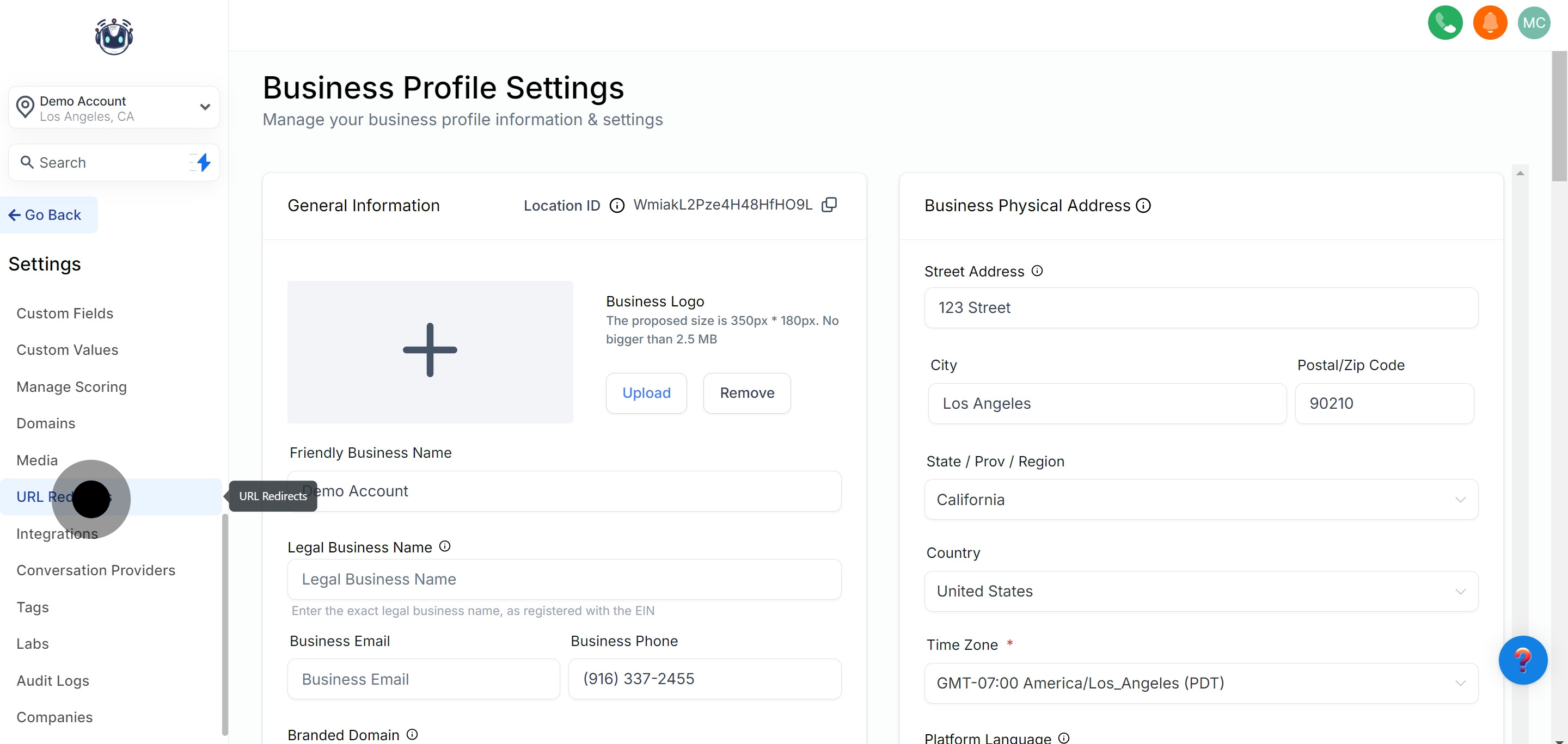Click the MC user avatar
Screen dimensions: 1568x744
tap(1533, 23)
